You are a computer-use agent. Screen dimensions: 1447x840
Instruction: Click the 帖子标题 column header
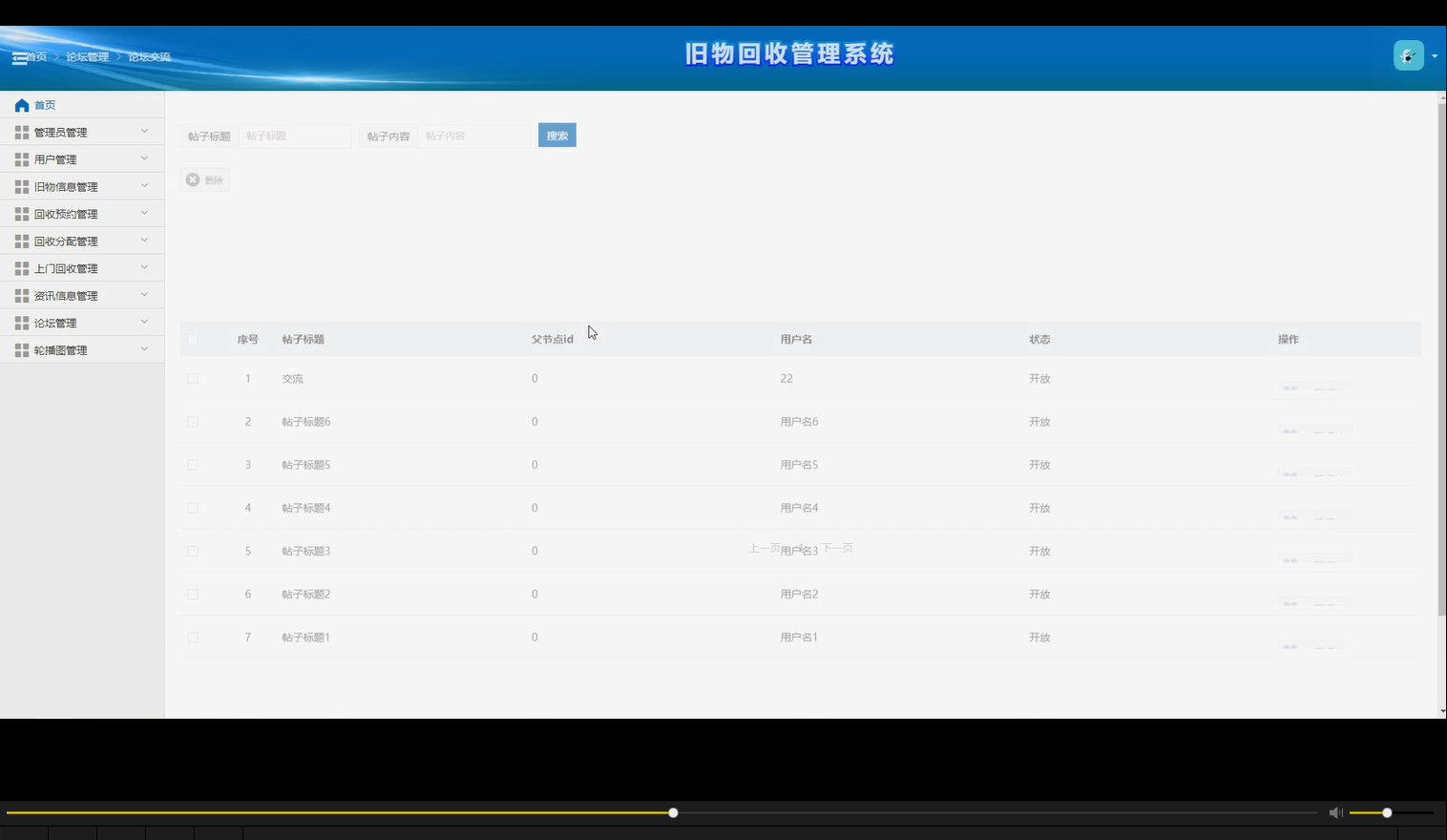point(304,339)
